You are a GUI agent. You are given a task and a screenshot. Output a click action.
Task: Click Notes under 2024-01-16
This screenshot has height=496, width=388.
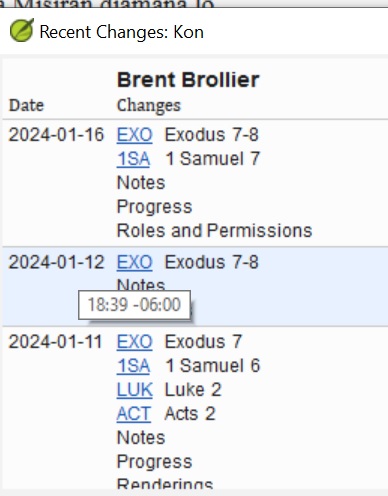(x=141, y=183)
